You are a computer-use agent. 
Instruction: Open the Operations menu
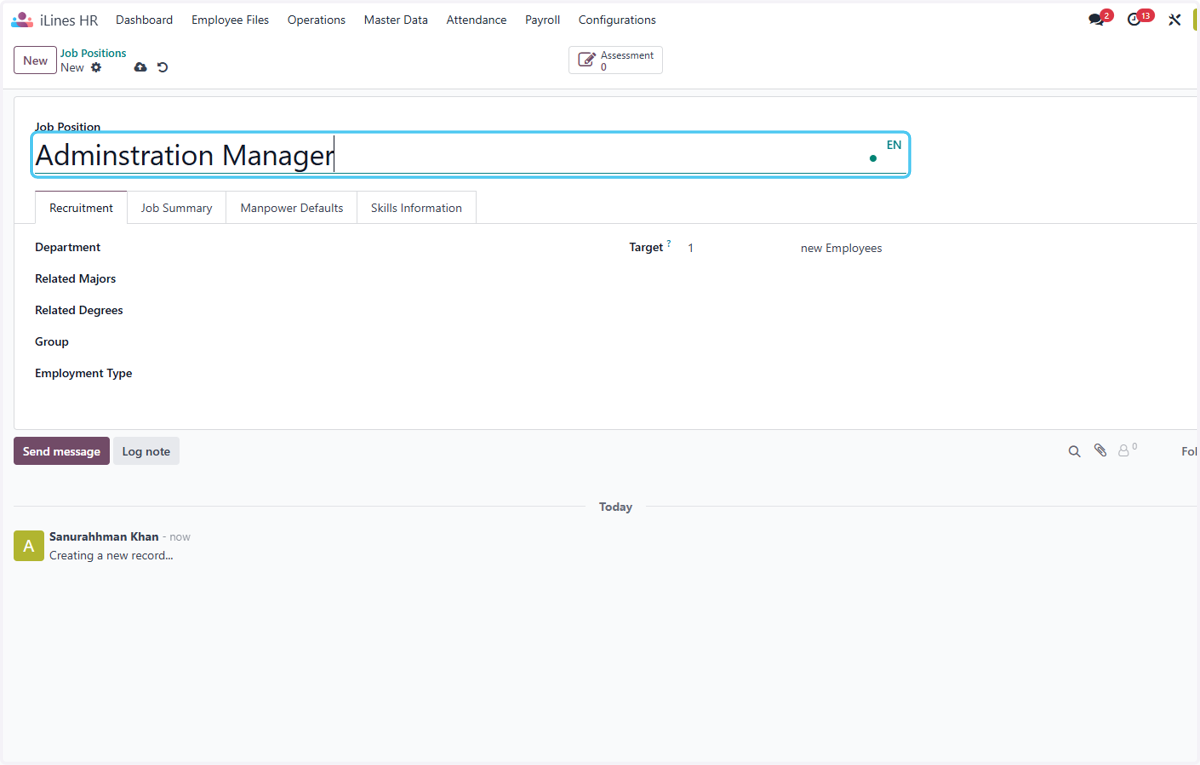point(316,20)
